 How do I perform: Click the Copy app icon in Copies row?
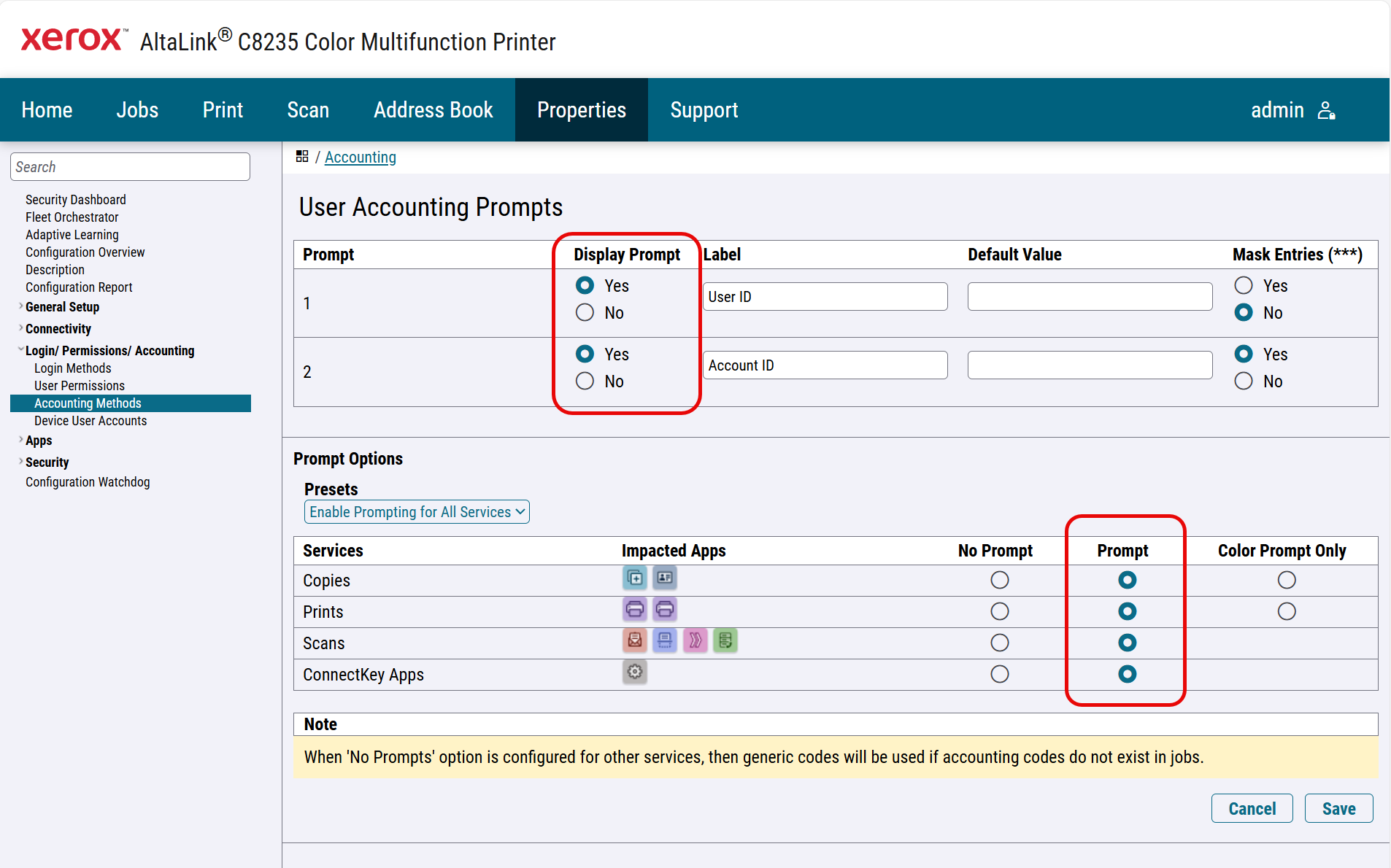click(635, 578)
